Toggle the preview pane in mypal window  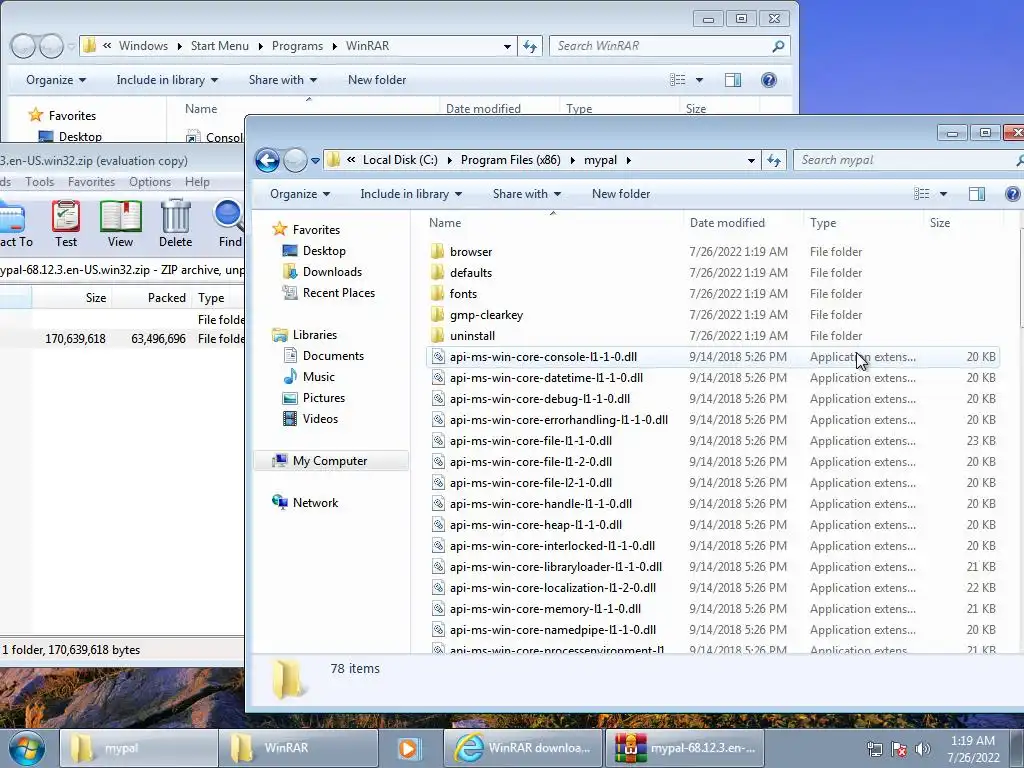tap(977, 194)
